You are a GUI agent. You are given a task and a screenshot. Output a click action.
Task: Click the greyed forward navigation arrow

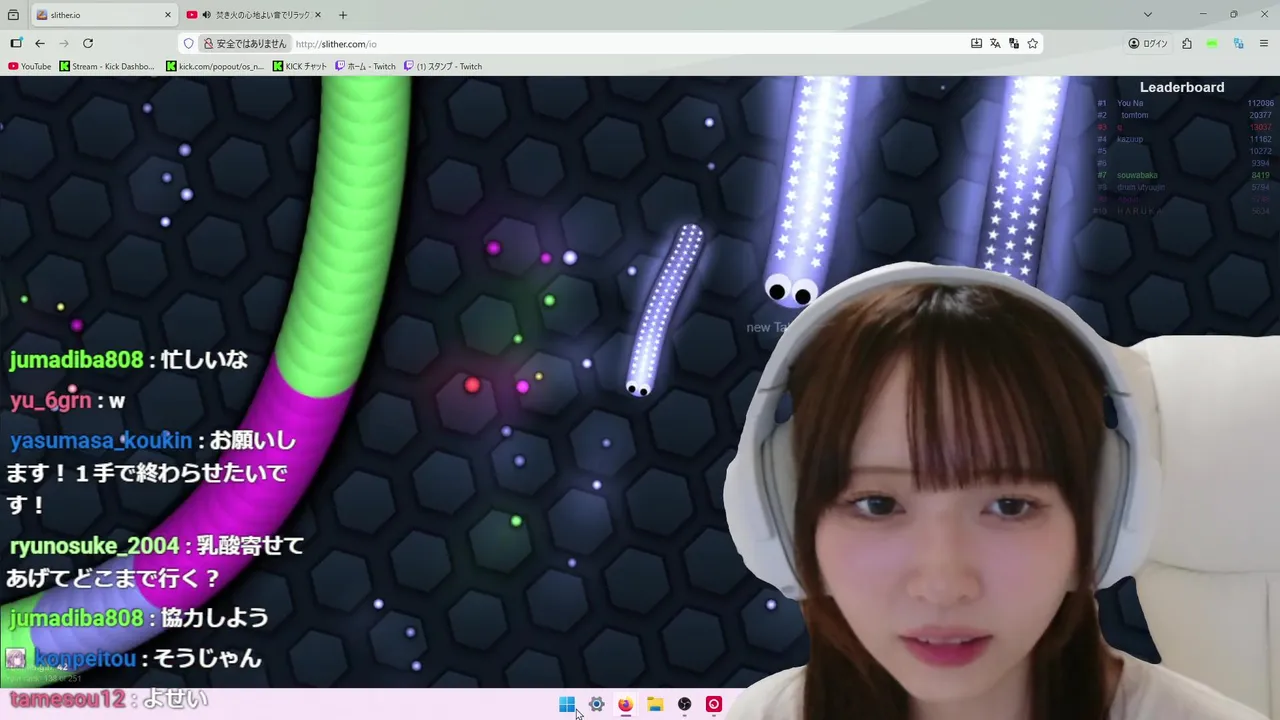point(64,43)
